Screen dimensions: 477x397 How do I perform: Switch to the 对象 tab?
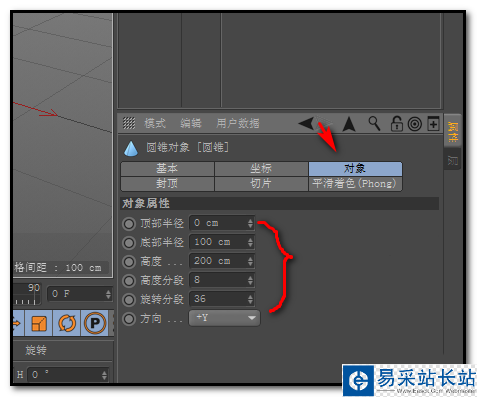click(355, 169)
